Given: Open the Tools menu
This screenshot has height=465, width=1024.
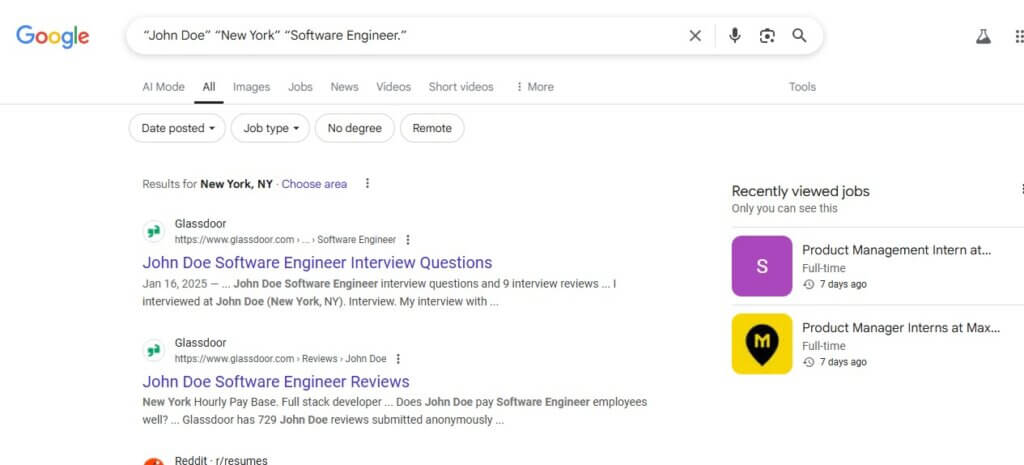Looking at the screenshot, I should (x=802, y=87).
